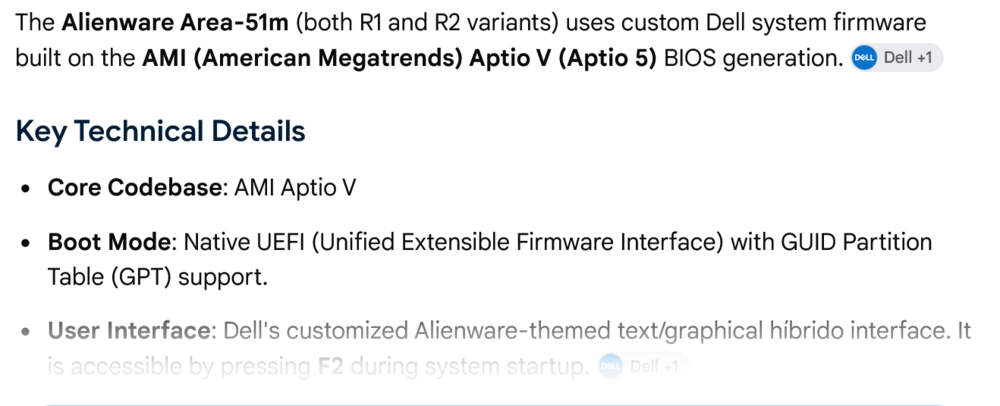This screenshot has height=406, width=1000.
Task: Select the bold "Core Codebase" label
Action: point(134,187)
